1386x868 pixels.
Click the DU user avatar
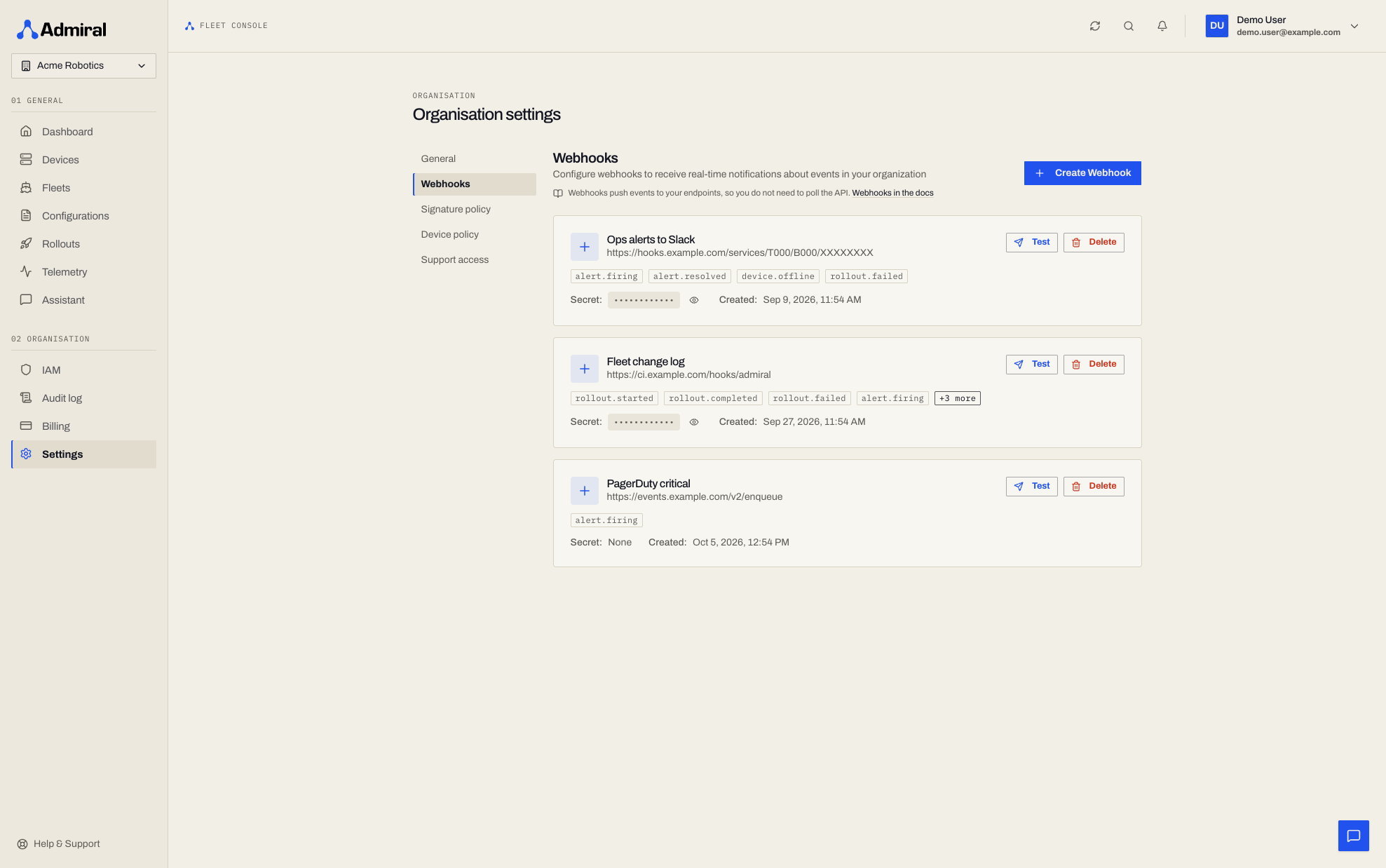[x=1216, y=26]
